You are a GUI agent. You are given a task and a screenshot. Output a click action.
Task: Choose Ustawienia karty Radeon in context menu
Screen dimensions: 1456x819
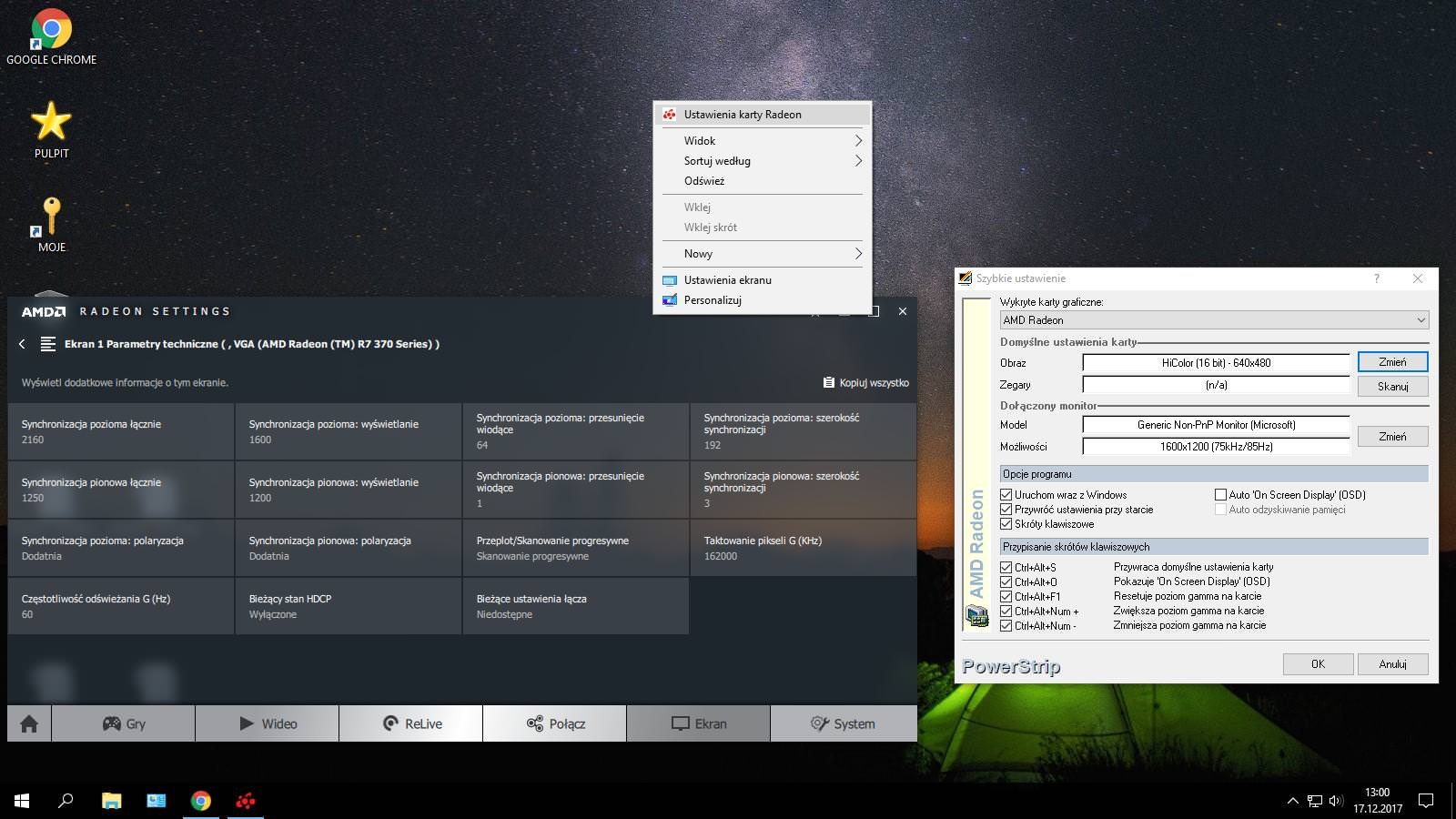[762, 115]
